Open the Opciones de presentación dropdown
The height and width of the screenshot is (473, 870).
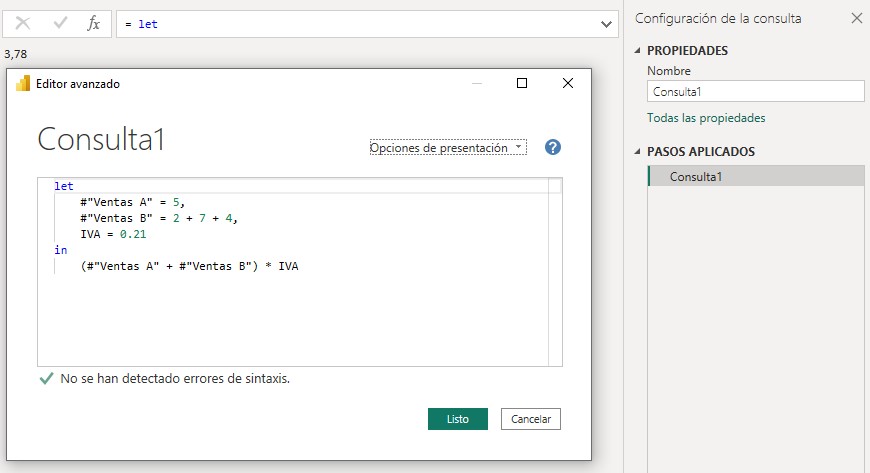[448, 148]
